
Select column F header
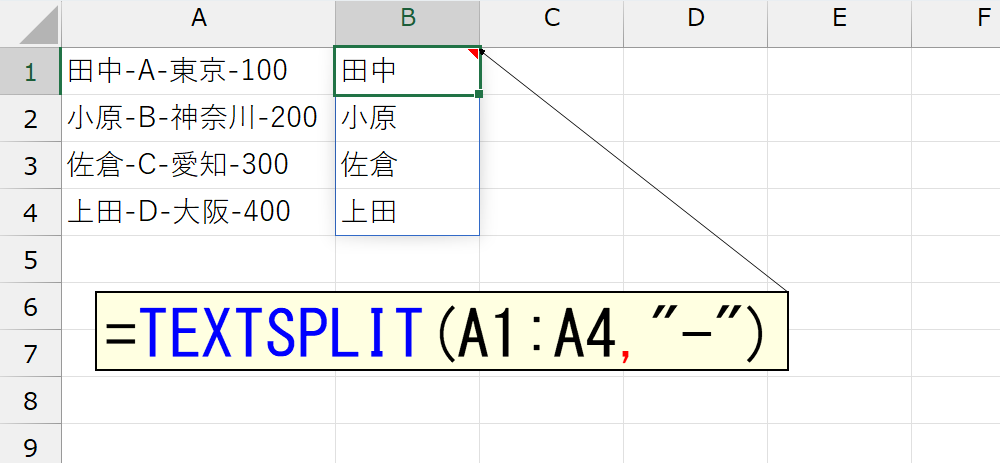click(x=956, y=23)
